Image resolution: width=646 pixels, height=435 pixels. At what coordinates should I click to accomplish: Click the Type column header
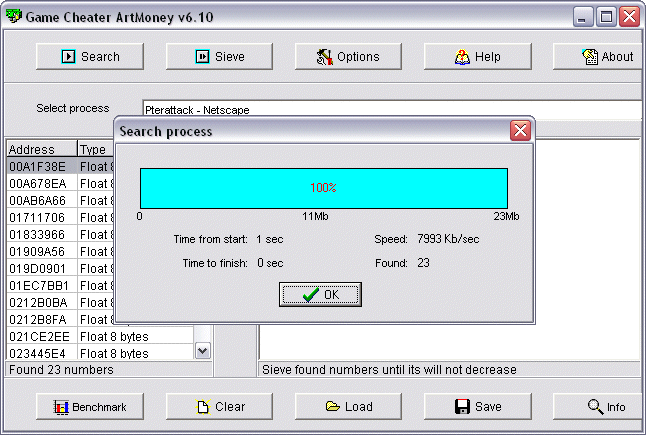[x=93, y=150]
